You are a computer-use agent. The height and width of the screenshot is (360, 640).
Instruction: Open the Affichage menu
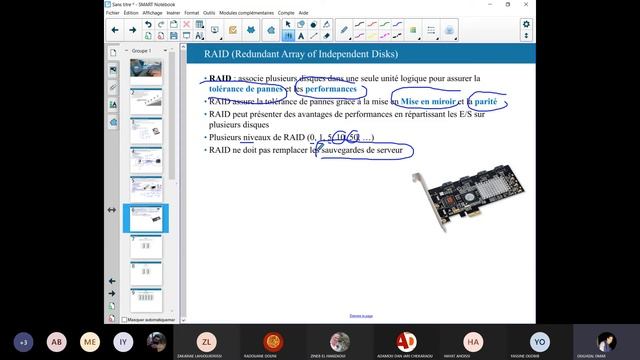152,13
